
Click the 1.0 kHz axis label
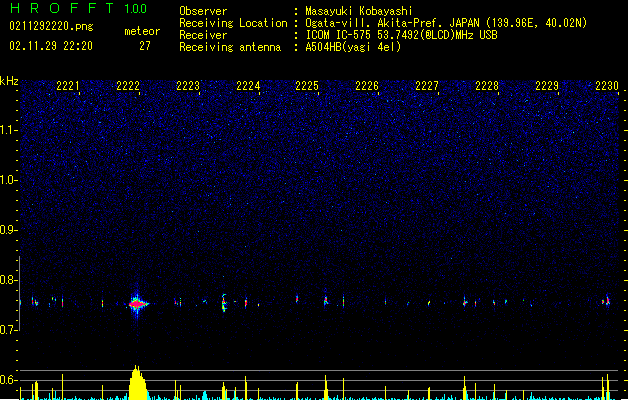tap(9, 180)
